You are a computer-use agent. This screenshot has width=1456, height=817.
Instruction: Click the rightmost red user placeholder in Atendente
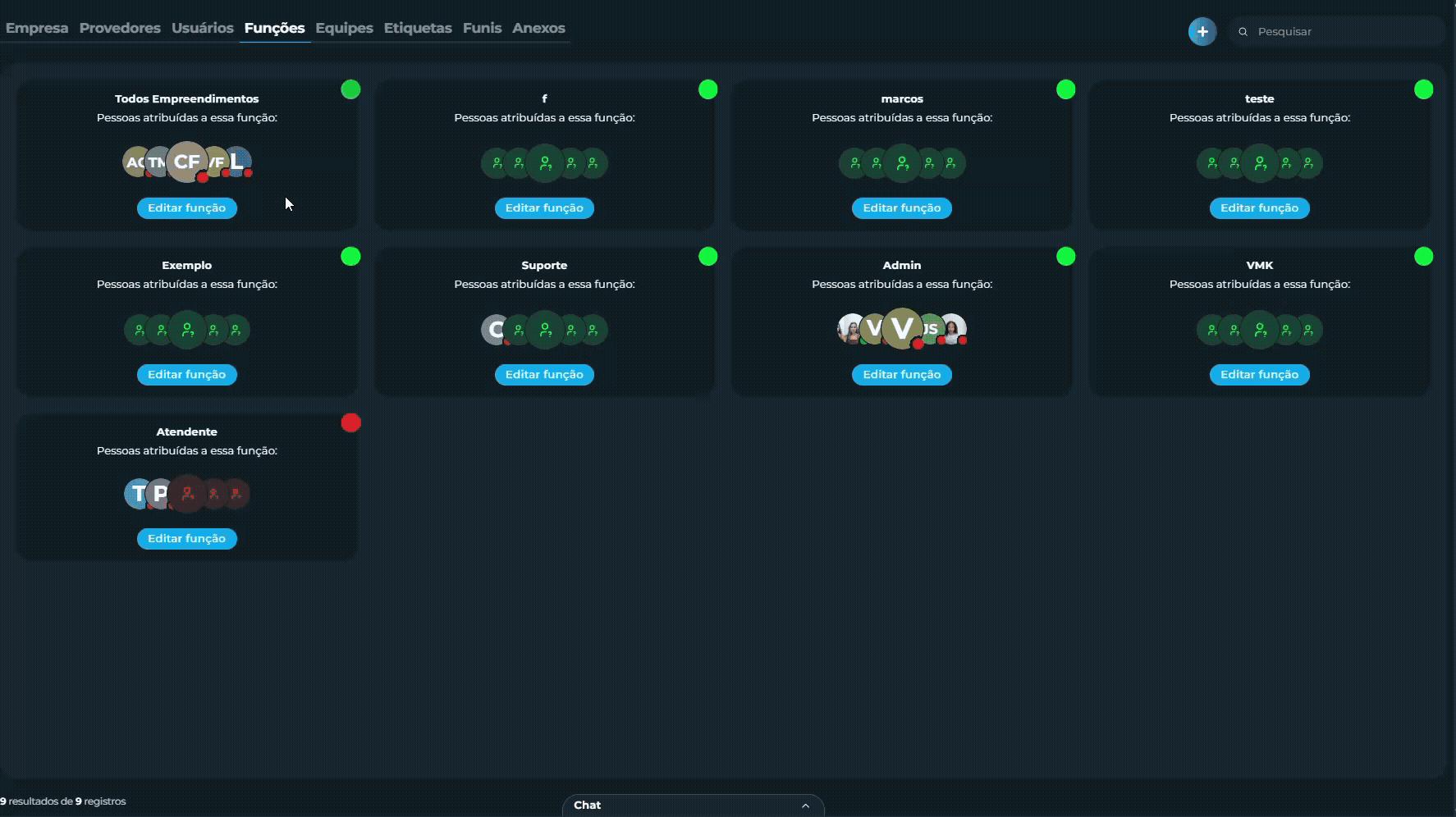pyautogui.click(x=236, y=494)
